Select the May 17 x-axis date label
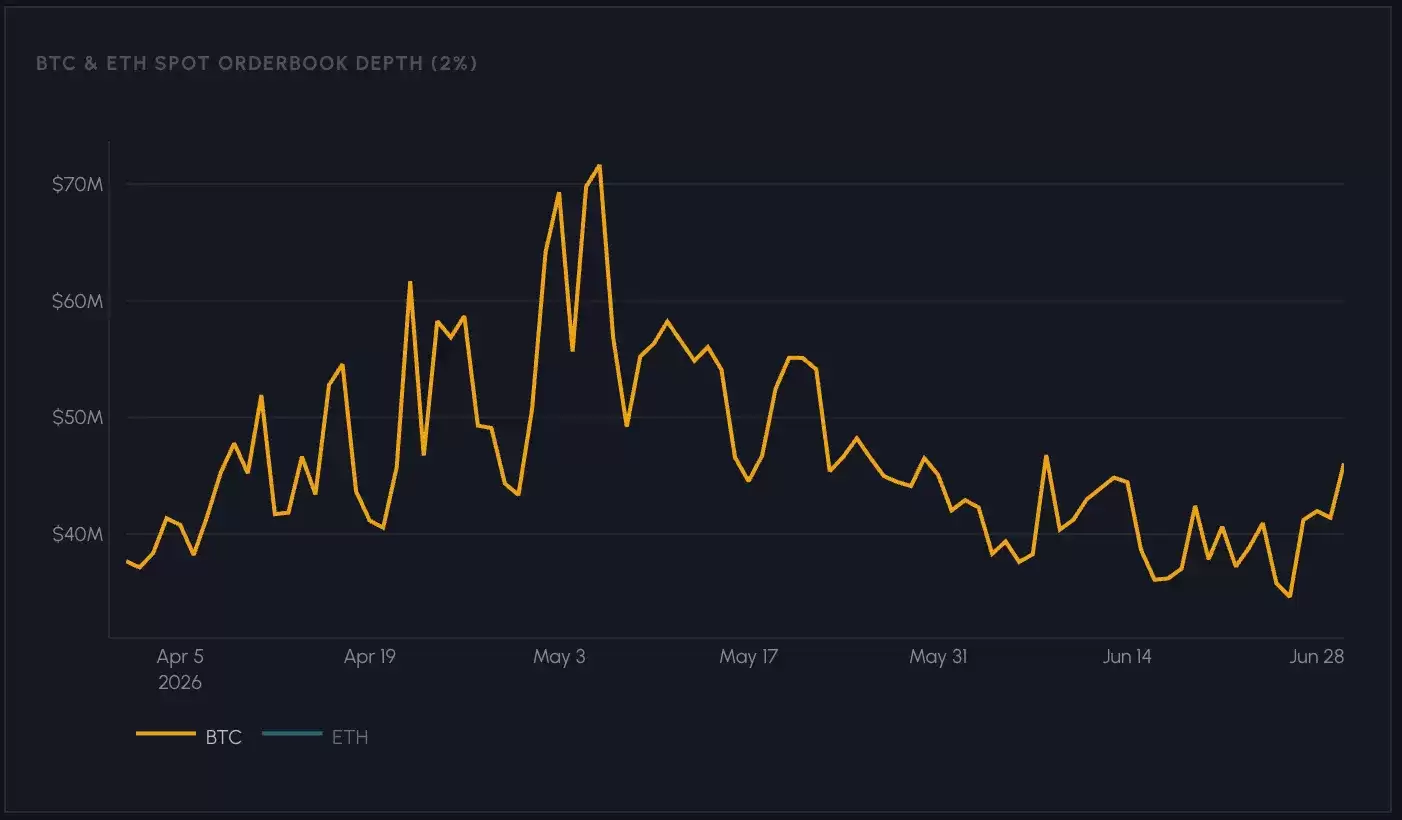The image size is (1402, 820). point(748,657)
